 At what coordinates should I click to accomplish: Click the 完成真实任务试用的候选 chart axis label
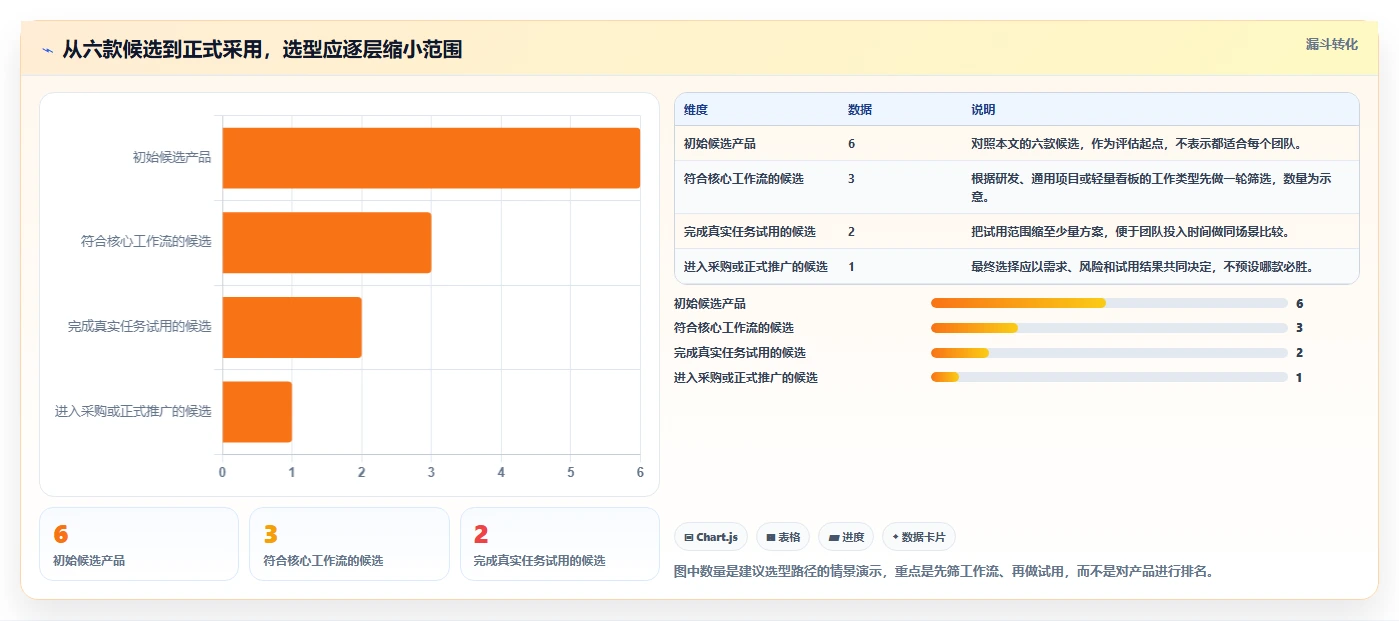click(140, 327)
